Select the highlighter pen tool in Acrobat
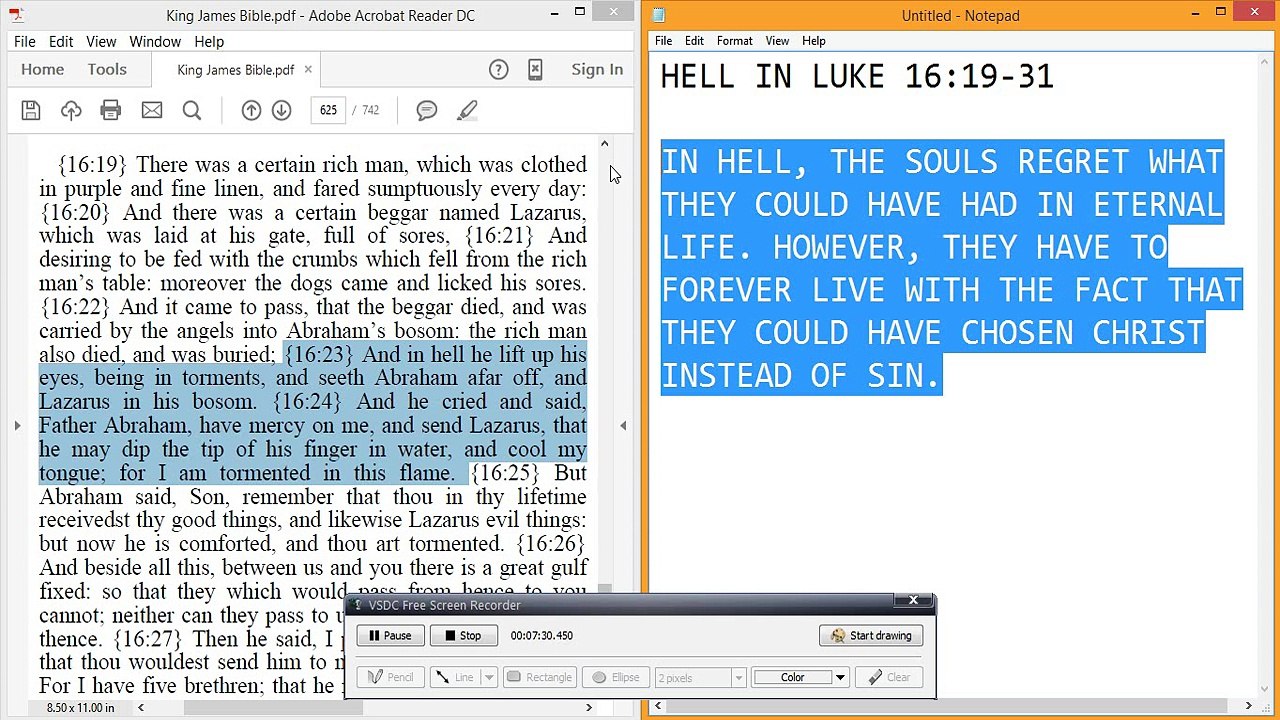1280x720 pixels. pos(467,111)
